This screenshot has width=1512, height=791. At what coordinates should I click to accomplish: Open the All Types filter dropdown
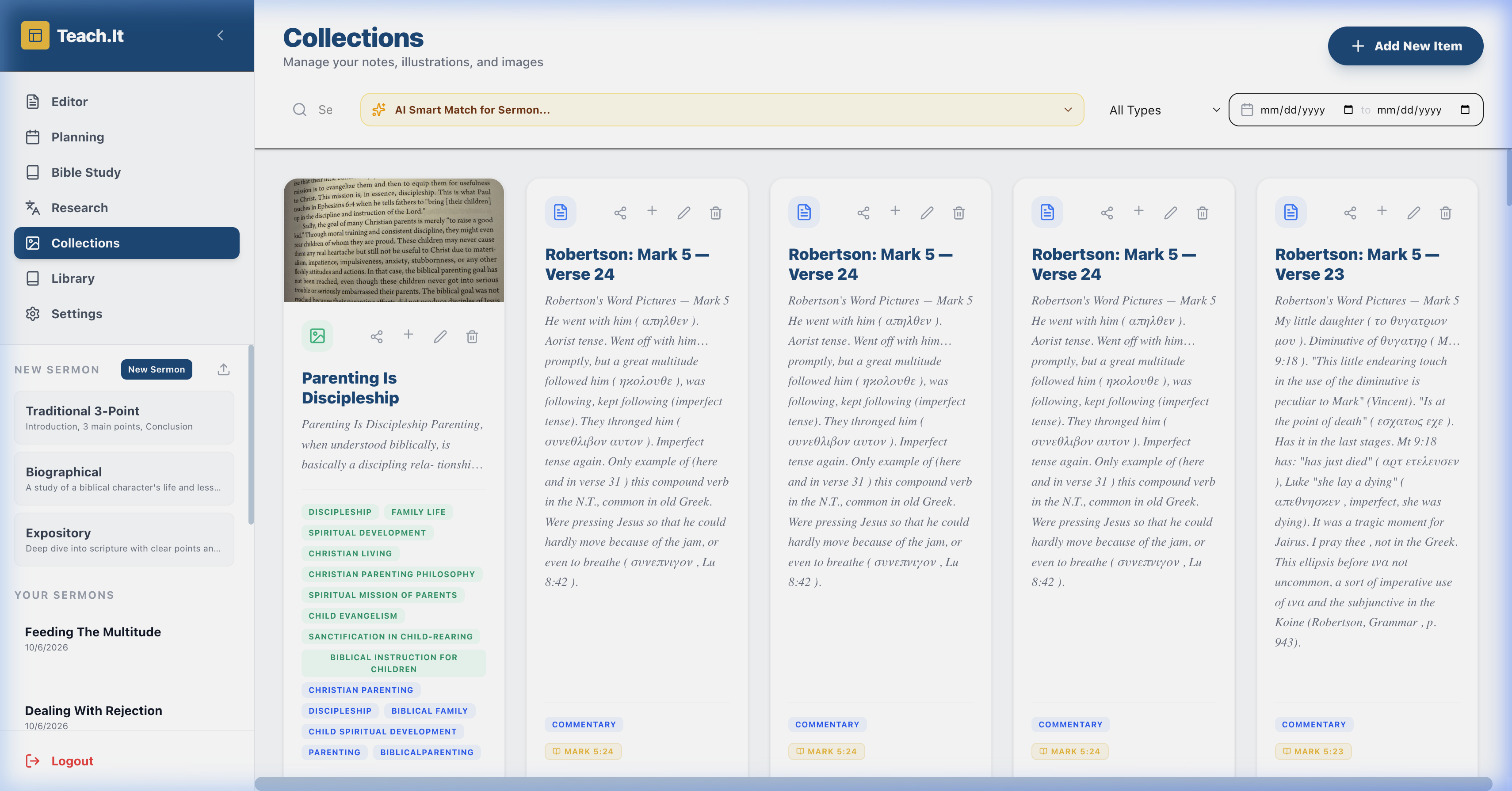[x=1165, y=110]
